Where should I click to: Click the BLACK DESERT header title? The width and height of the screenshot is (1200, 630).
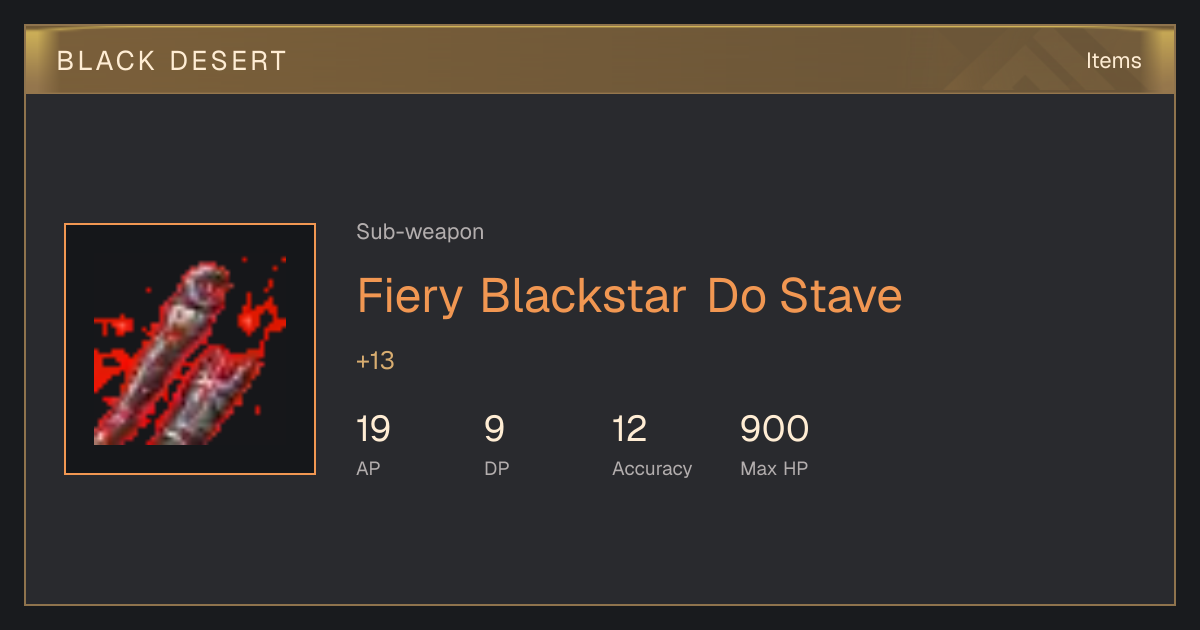(x=172, y=61)
